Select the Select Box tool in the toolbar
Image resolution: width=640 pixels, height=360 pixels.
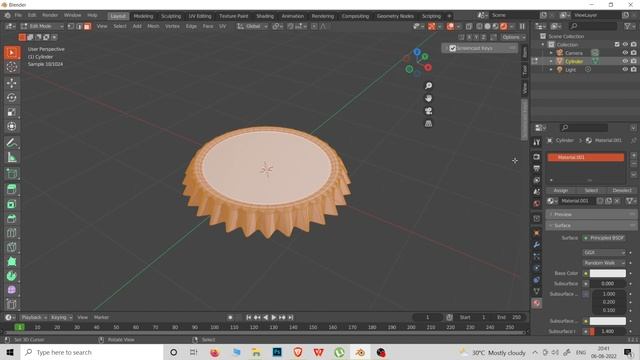coord(11,53)
